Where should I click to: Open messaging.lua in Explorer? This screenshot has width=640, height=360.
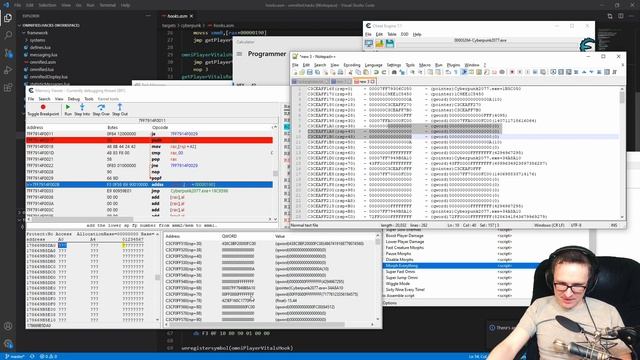pyautogui.click(x=43, y=55)
